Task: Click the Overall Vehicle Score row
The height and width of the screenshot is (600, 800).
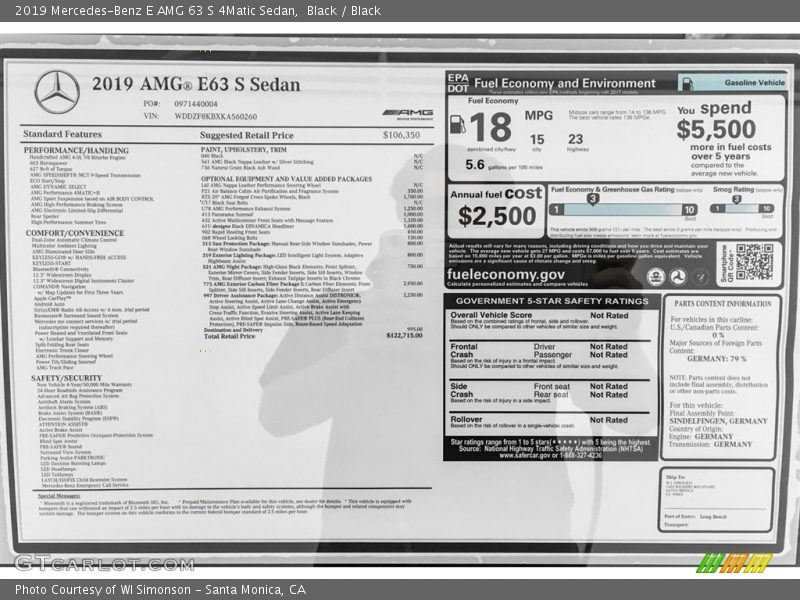Action: tap(550, 321)
